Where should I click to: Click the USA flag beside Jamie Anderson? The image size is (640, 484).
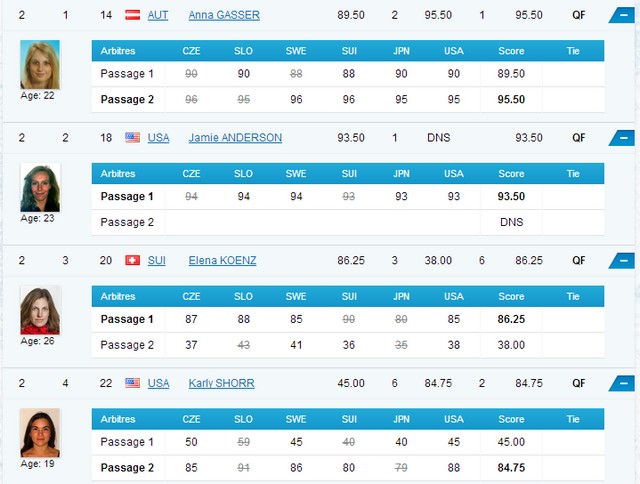(x=132, y=138)
